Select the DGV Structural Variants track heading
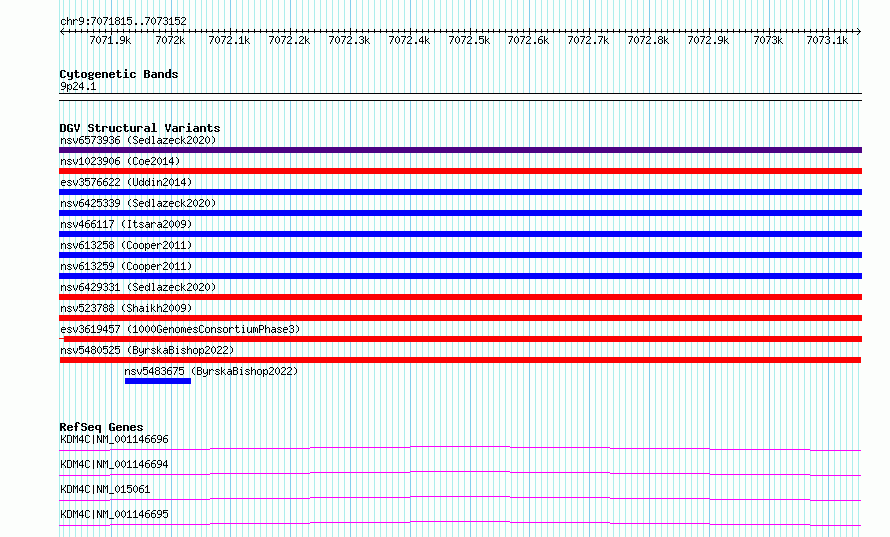The image size is (890, 537). click(x=140, y=128)
